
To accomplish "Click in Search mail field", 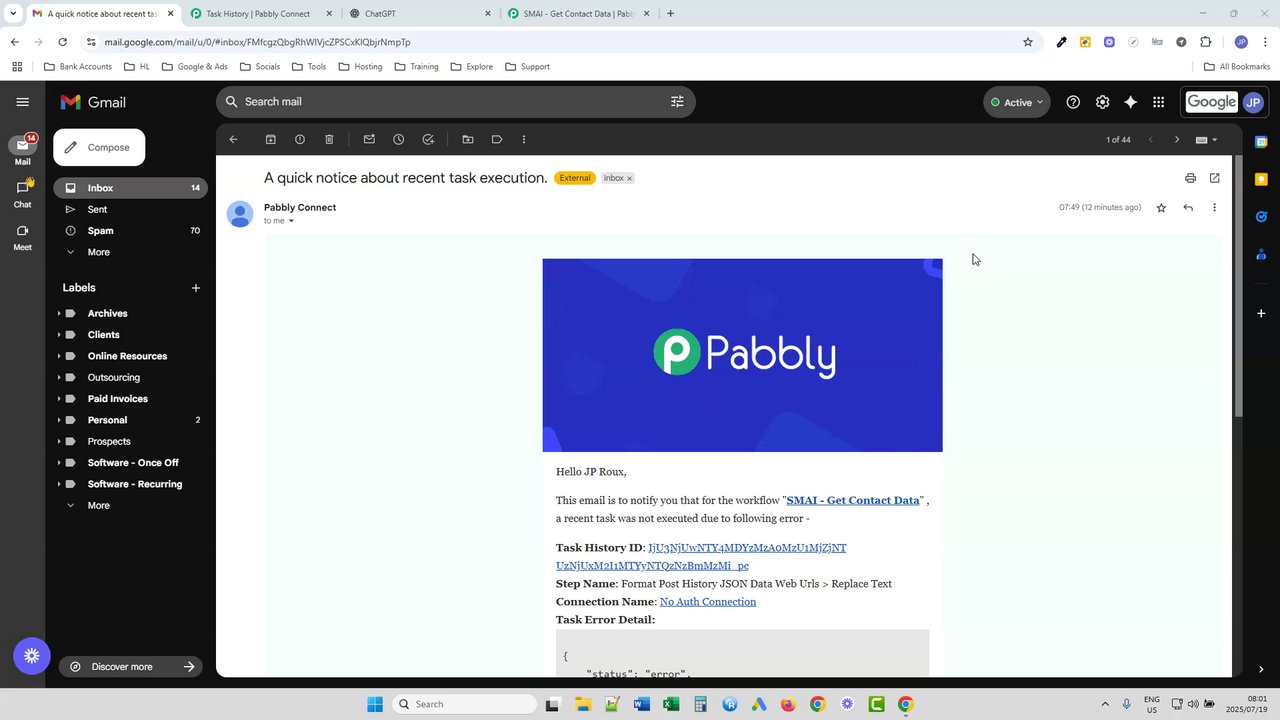I will coord(455,102).
